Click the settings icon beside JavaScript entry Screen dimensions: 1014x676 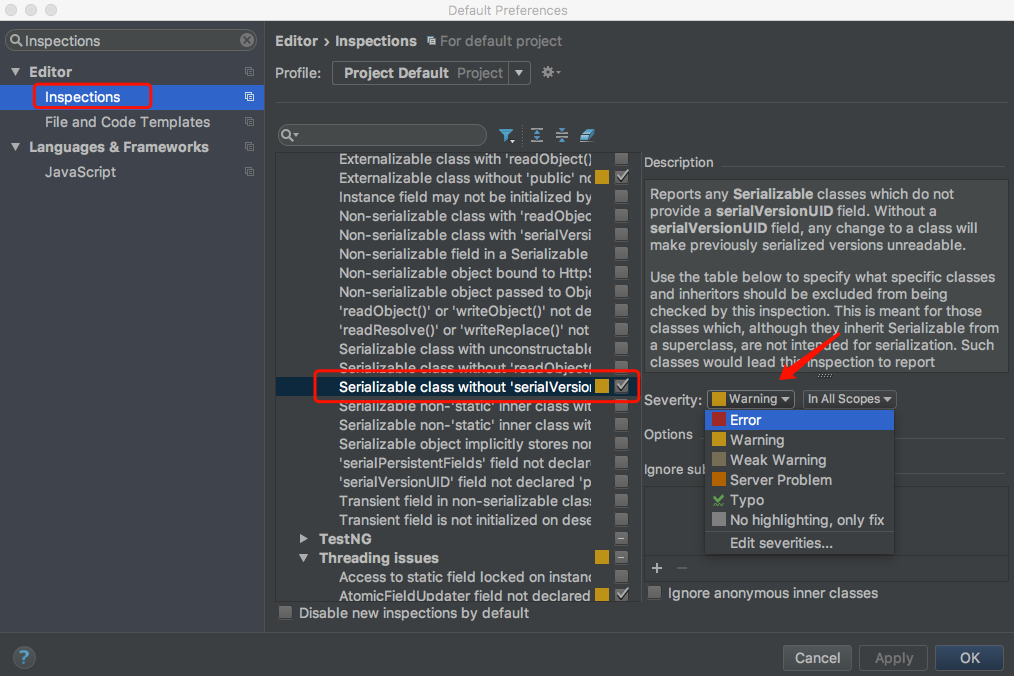coord(250,171)
